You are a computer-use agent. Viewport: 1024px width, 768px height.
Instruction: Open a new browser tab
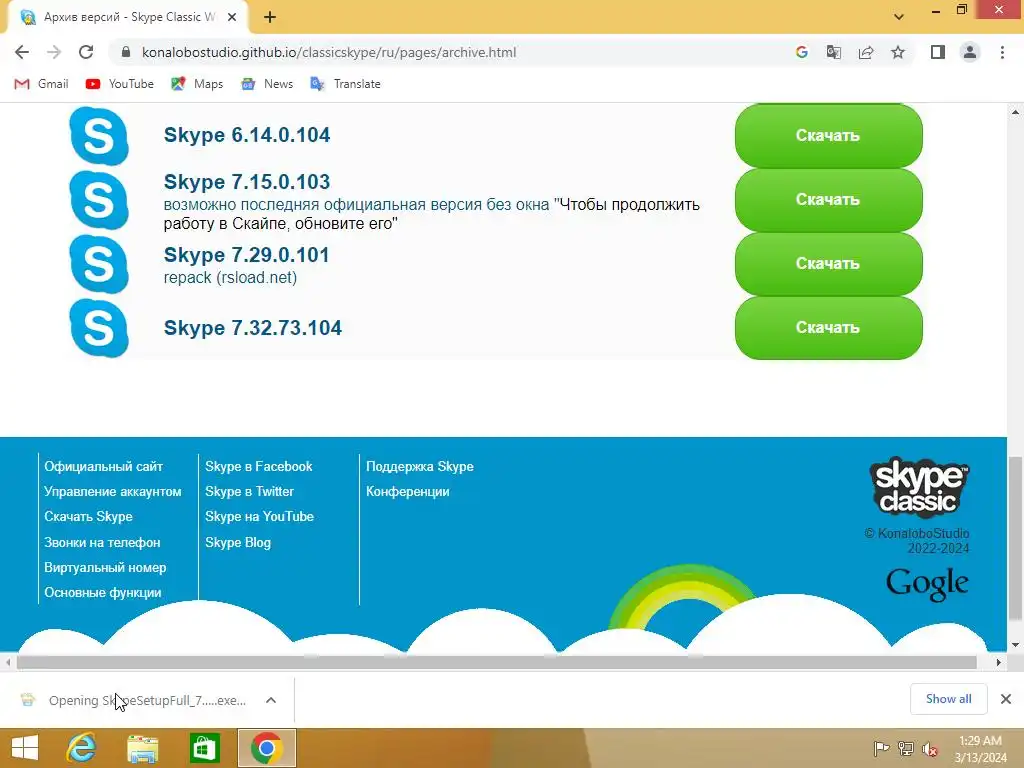[270, 17]
